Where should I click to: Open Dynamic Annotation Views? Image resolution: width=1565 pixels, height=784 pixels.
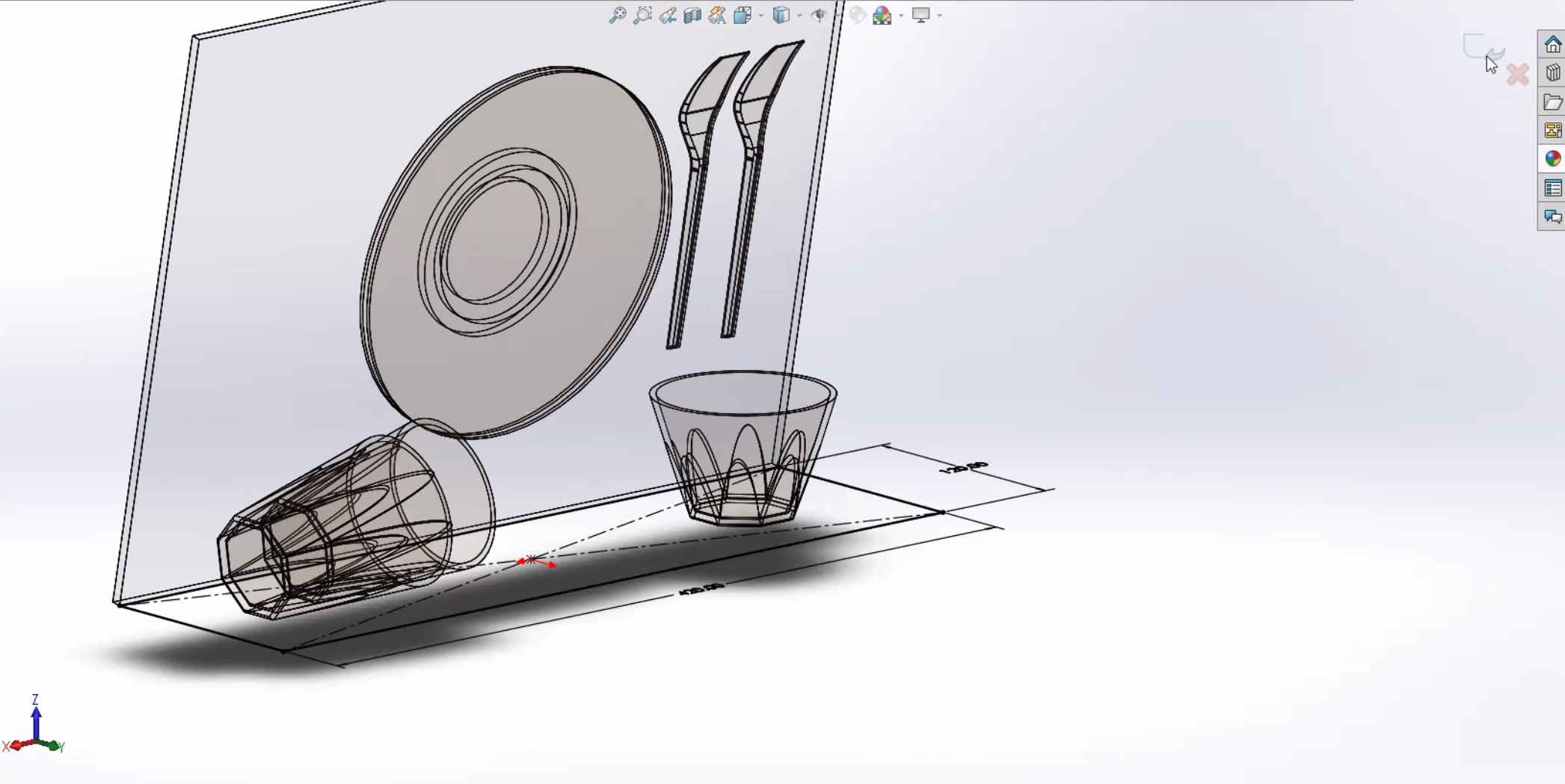click(x=717, y=15)
